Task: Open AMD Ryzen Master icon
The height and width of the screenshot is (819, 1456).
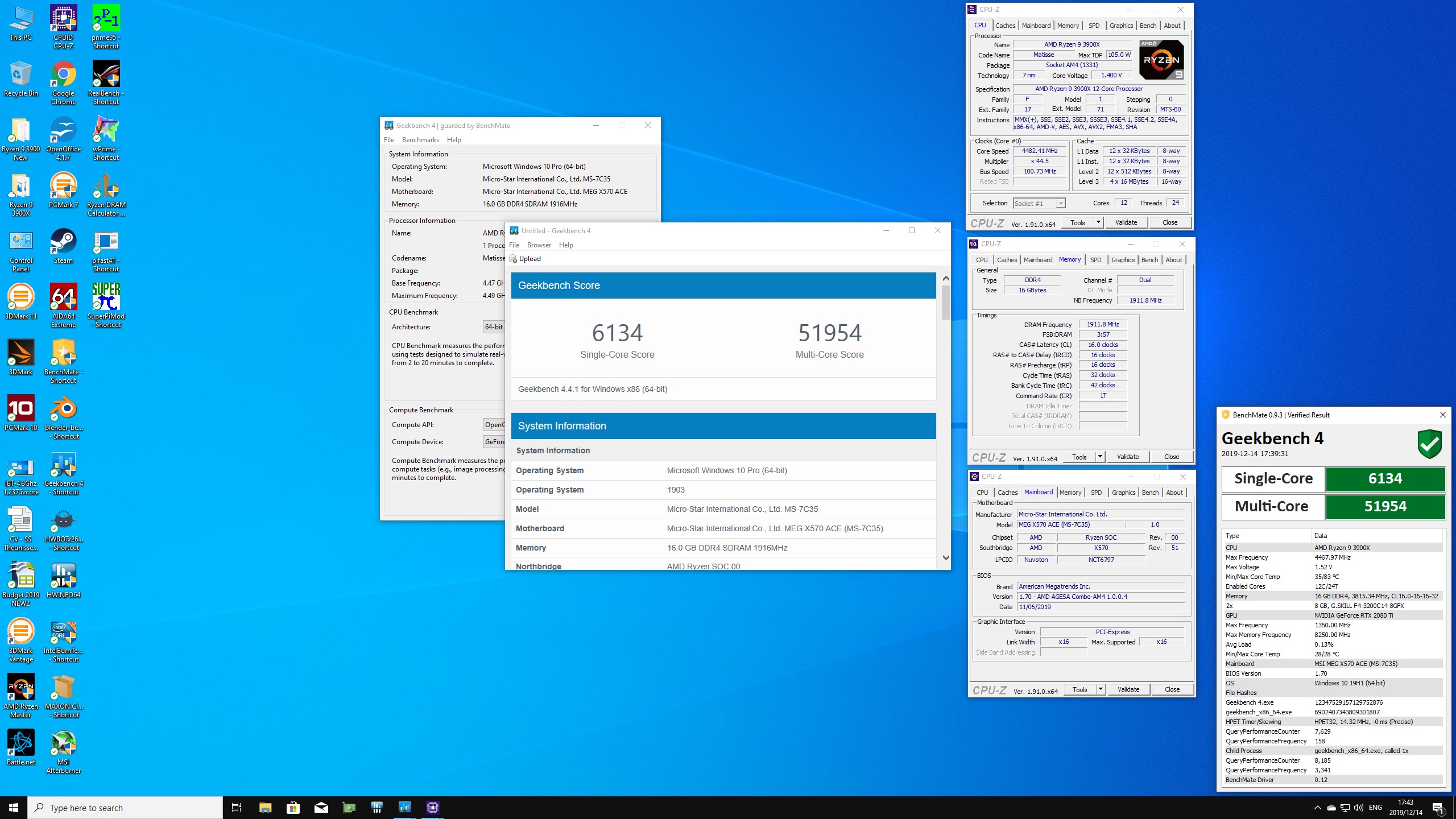Action: coord(21,696)
